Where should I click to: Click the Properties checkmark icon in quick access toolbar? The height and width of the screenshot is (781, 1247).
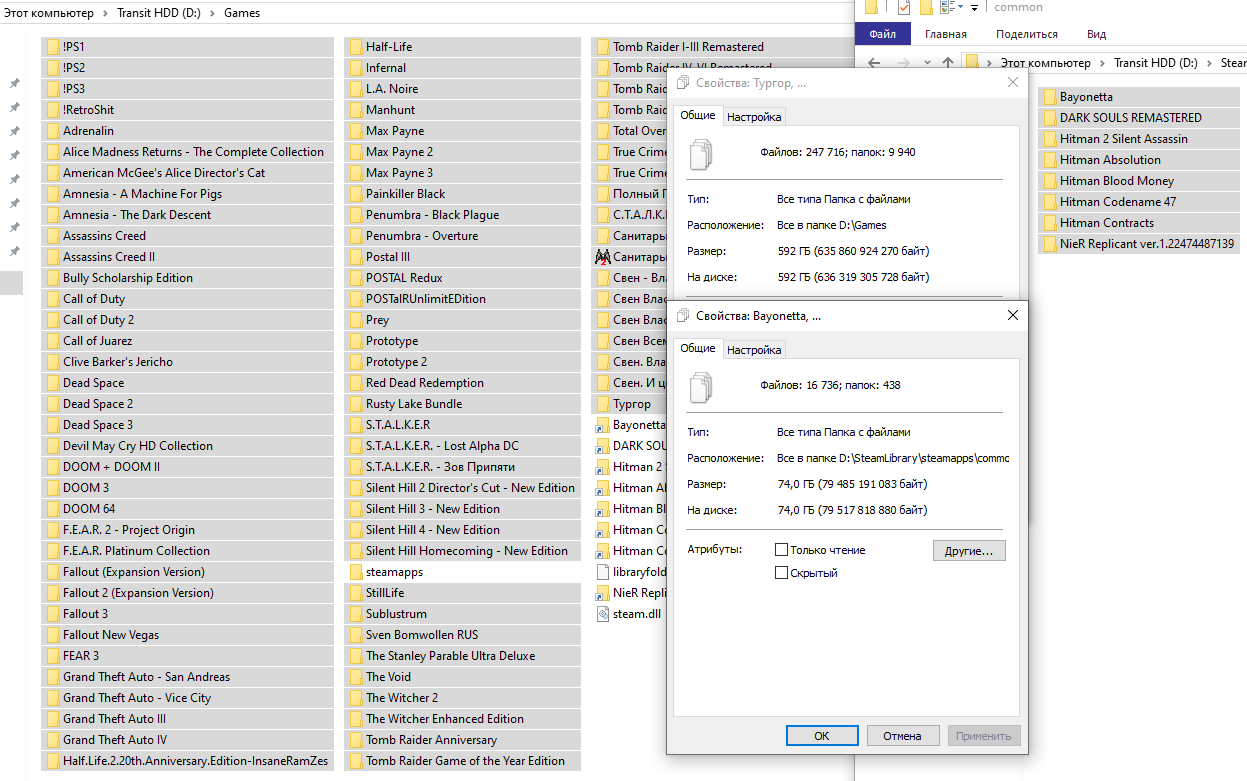click(904, 8)
